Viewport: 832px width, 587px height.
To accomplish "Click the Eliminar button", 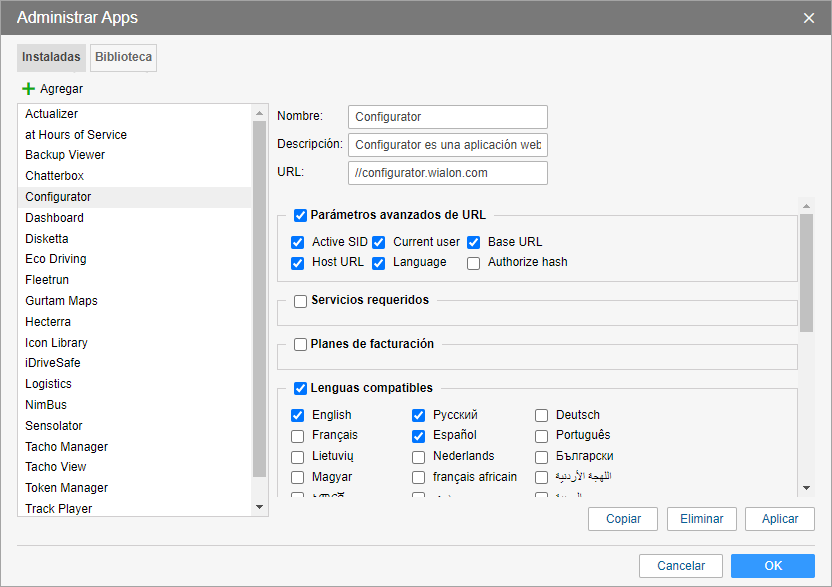I will [x=701, y=519].
